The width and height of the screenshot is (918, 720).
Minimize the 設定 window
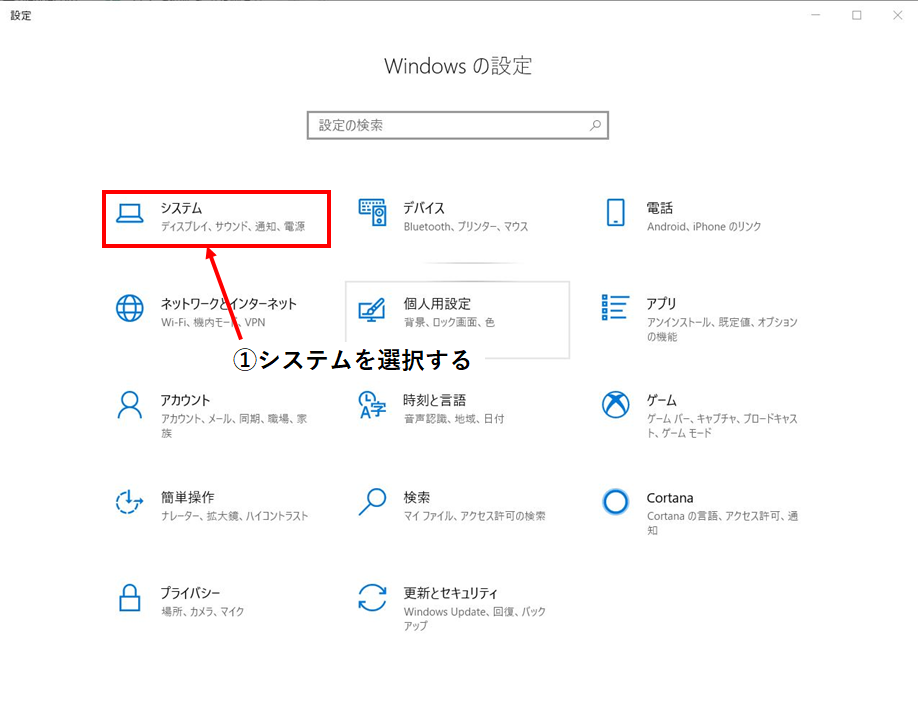point(816,15)
